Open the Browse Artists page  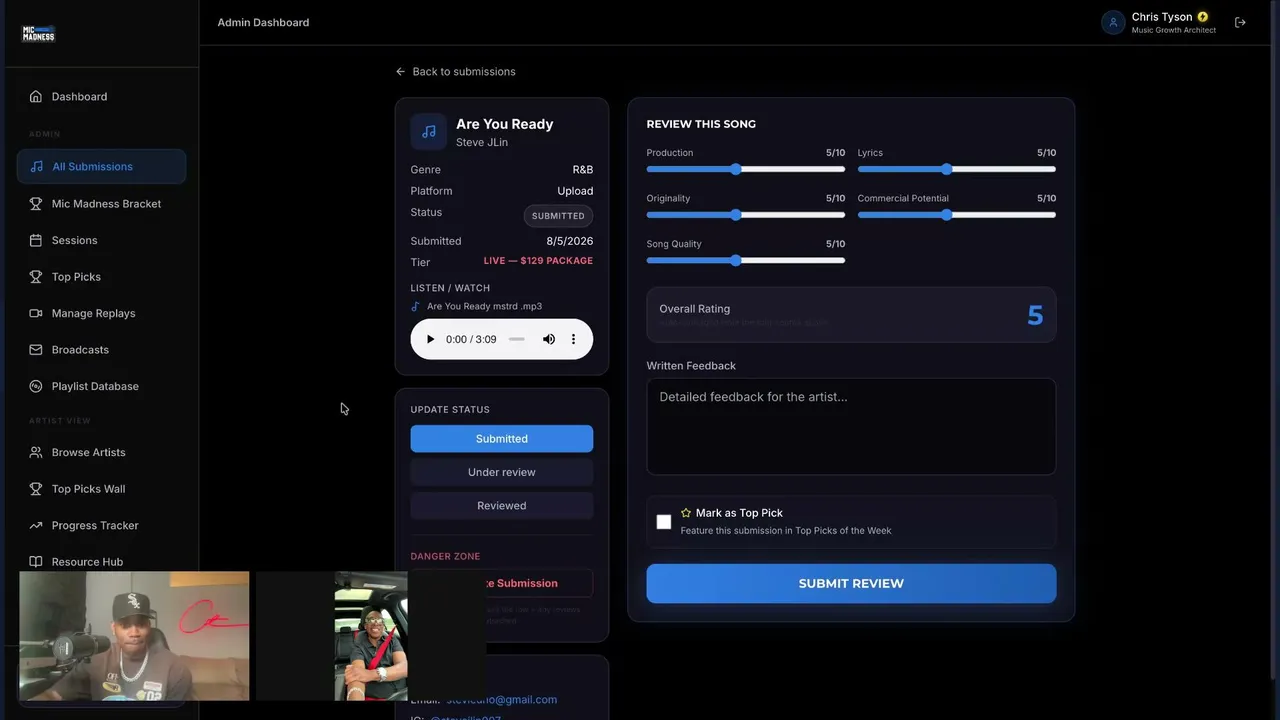coord(101,453)
